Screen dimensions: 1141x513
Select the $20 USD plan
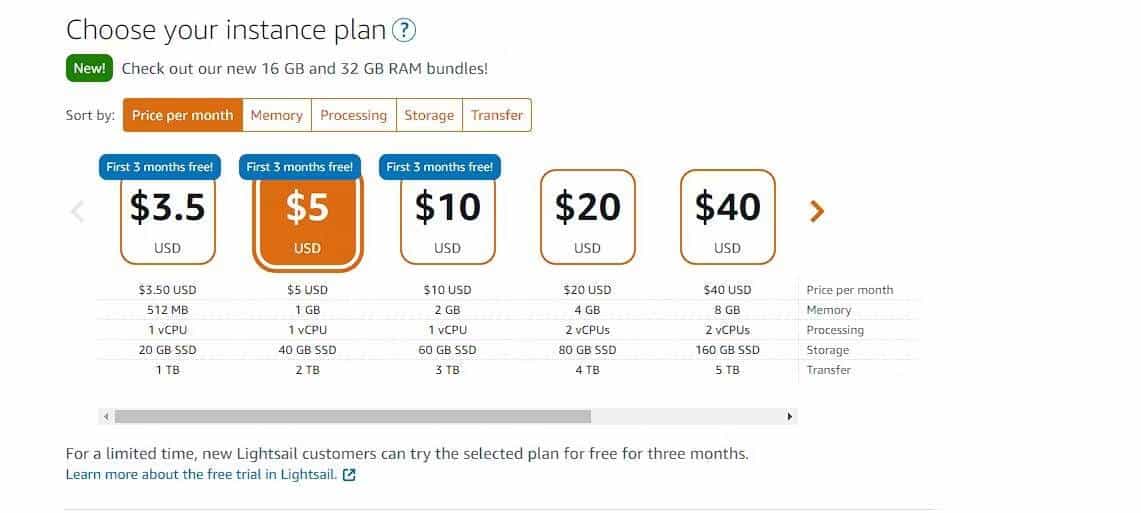[588, 217]
